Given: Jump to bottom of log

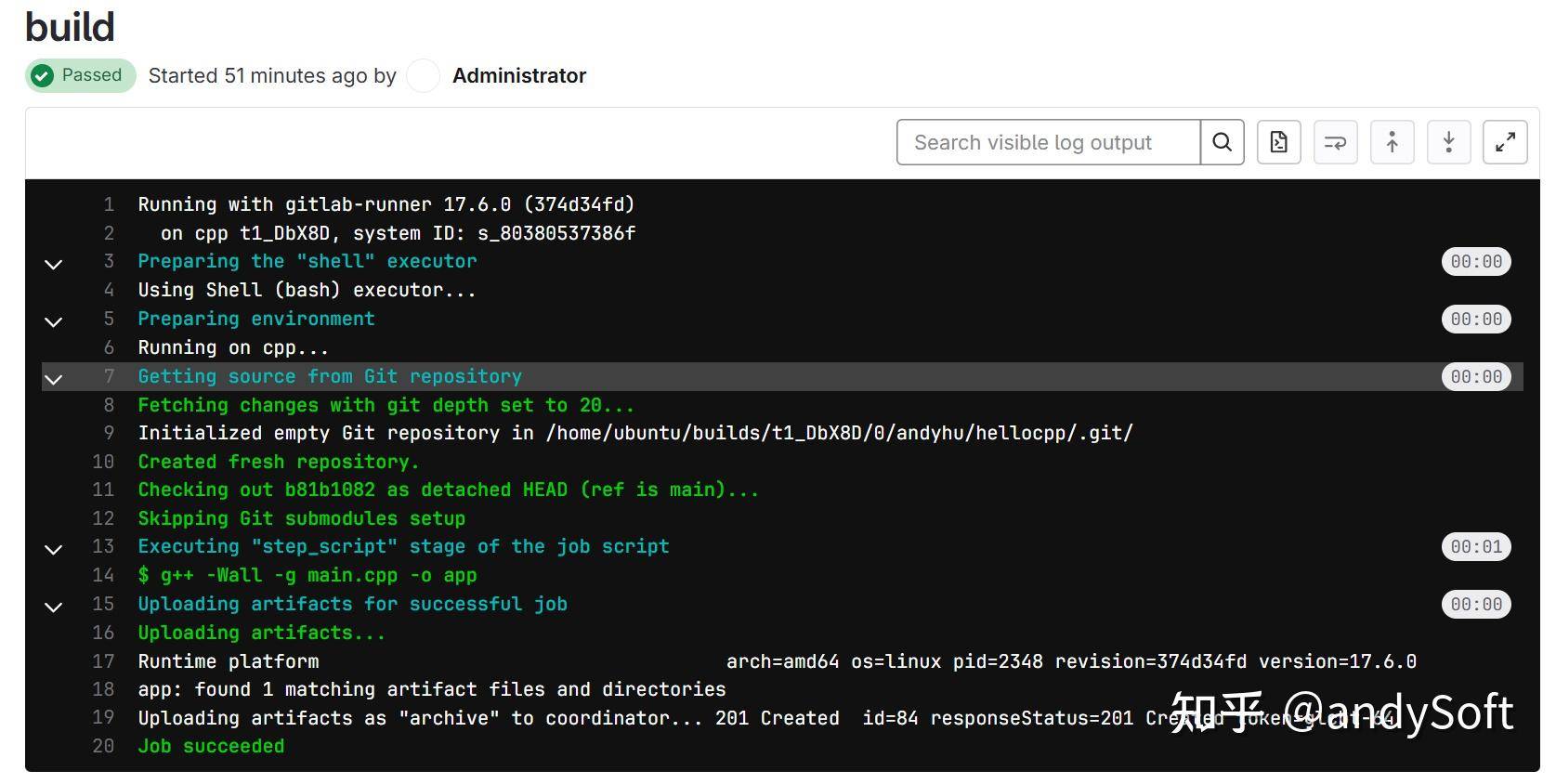Looking at the screenshot, I should (x=1449, y=142).
